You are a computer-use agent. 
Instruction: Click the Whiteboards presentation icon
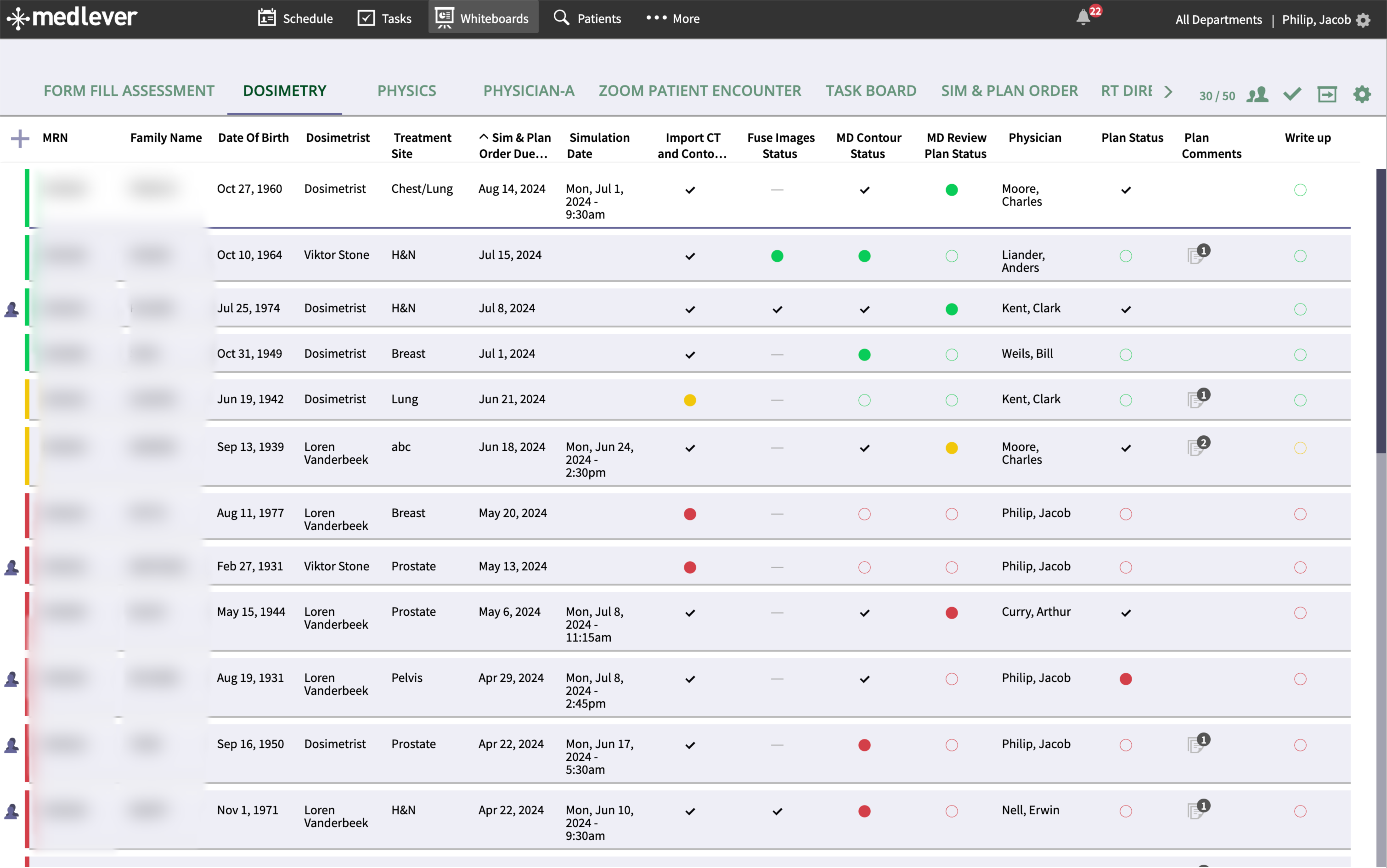pos(444,18)
